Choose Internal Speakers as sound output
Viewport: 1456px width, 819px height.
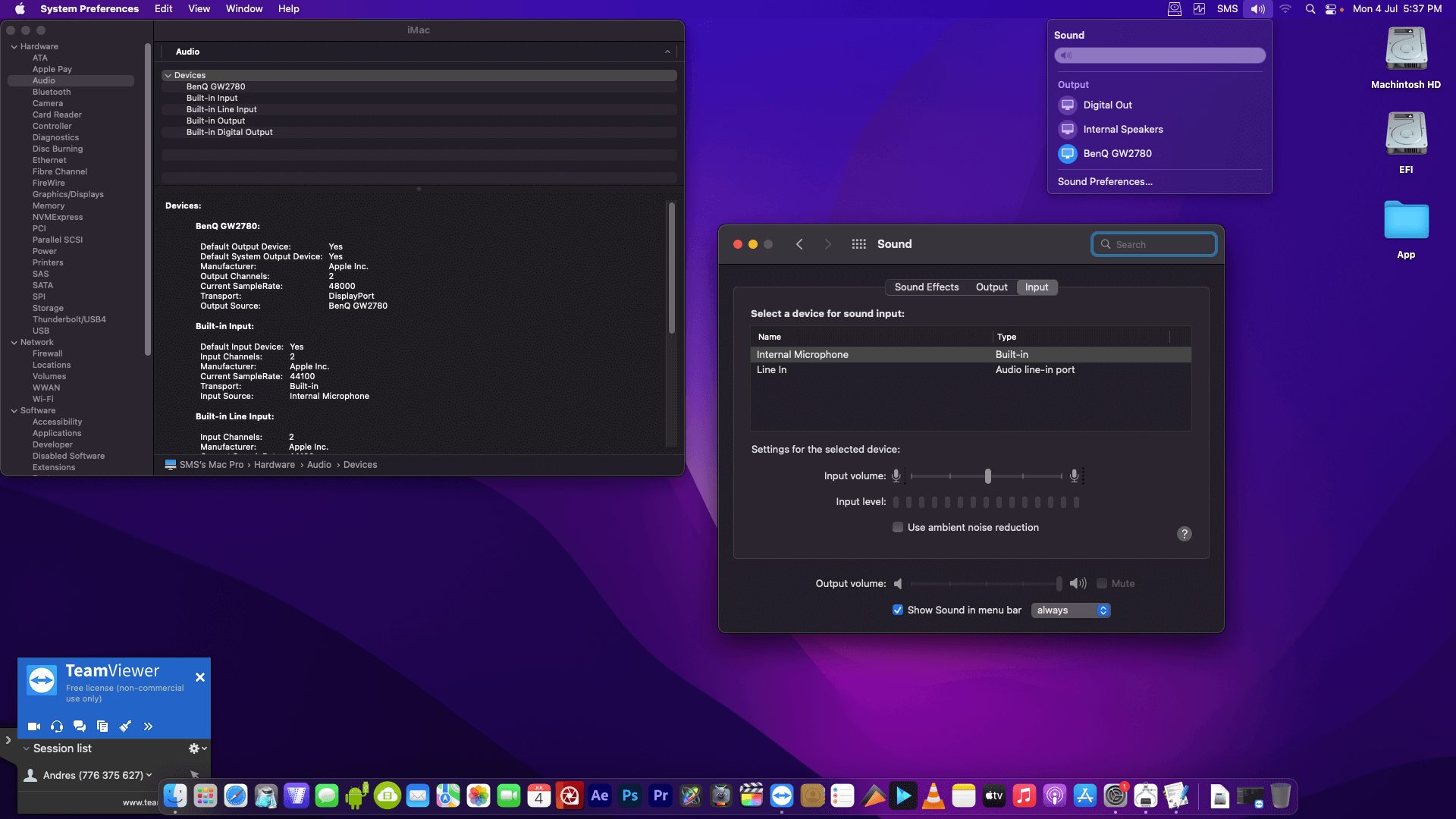(1159, 129)
